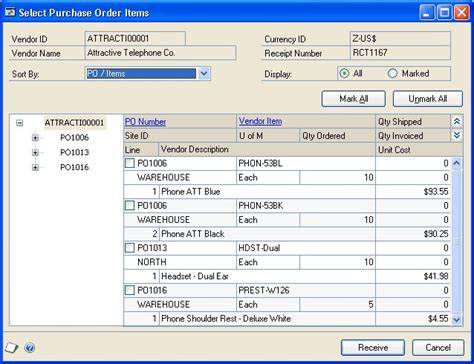
Task: Click the $90.25 unit cost cell
Action: [413, 234]
